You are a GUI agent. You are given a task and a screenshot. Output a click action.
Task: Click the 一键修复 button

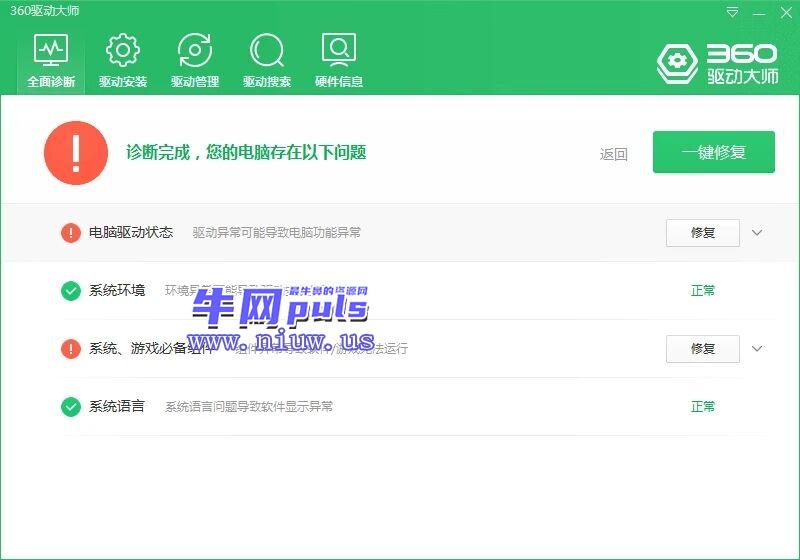[714, 152]
